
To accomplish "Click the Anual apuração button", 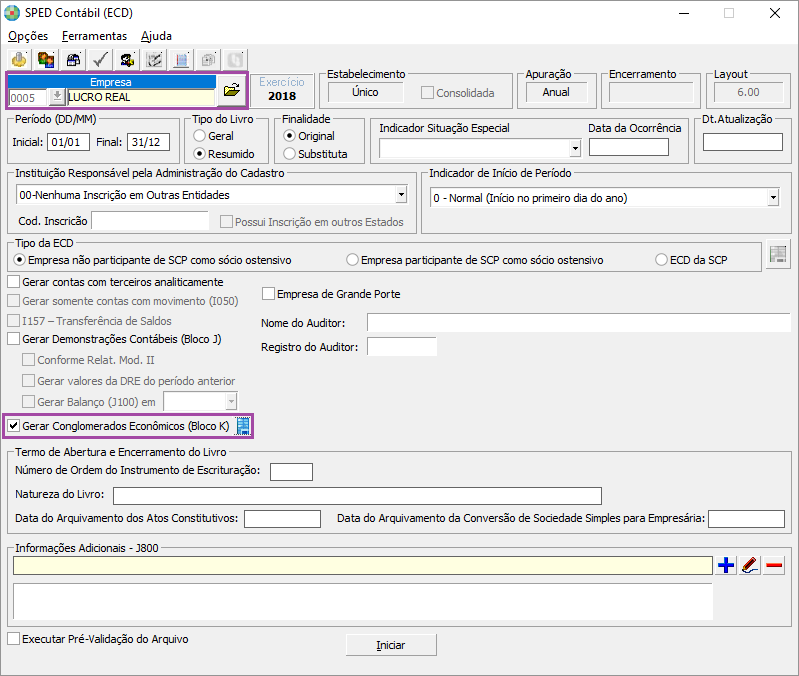I will (556, 92).
